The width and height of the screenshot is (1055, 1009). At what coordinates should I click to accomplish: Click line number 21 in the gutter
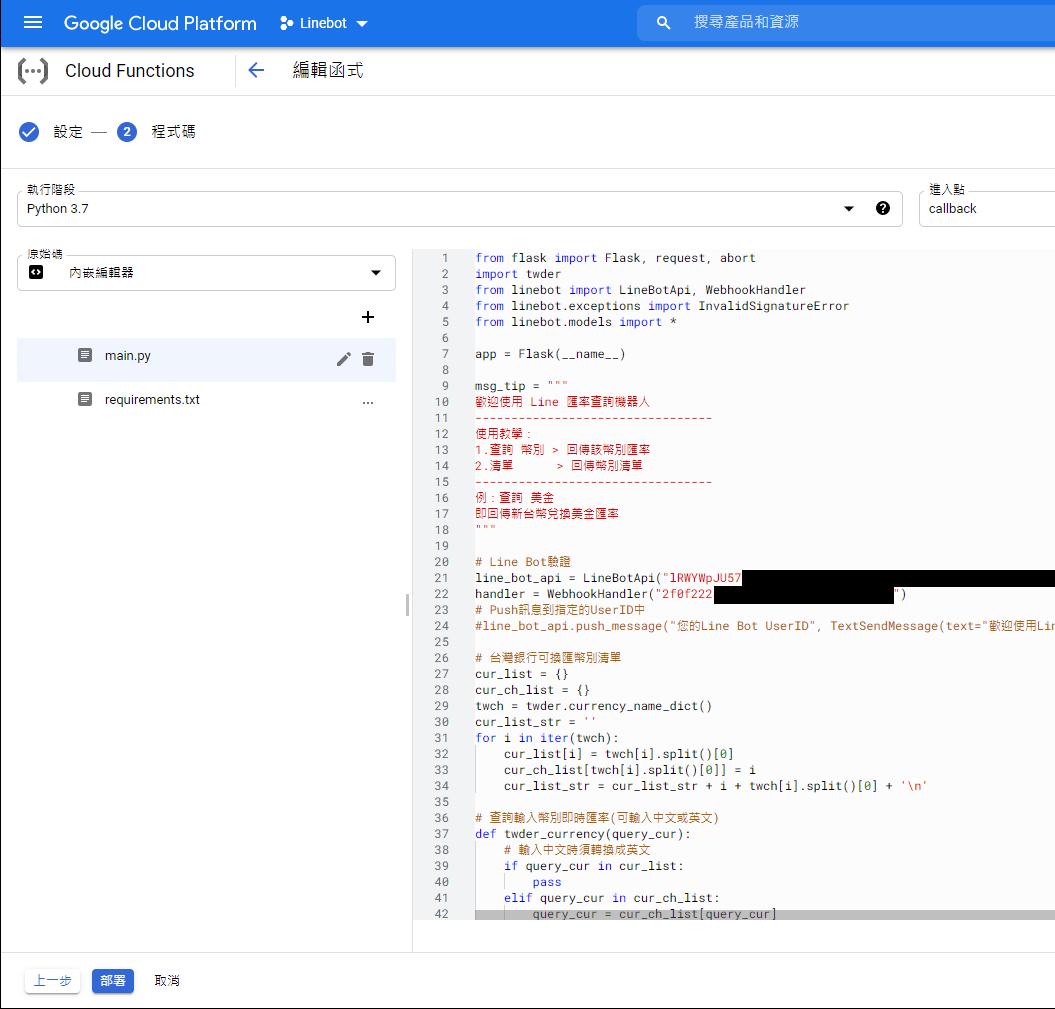pos(441,578)
